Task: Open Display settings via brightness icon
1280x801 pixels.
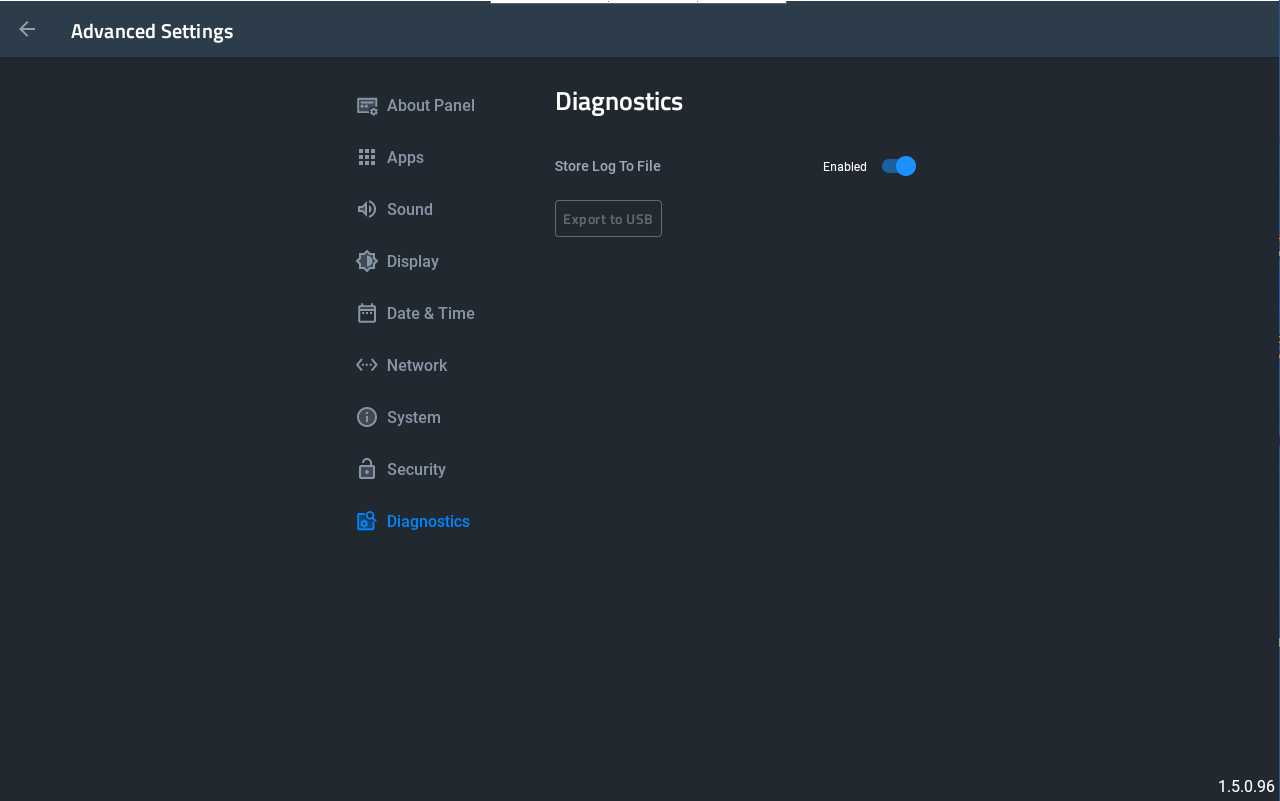Action: [367, 261]
